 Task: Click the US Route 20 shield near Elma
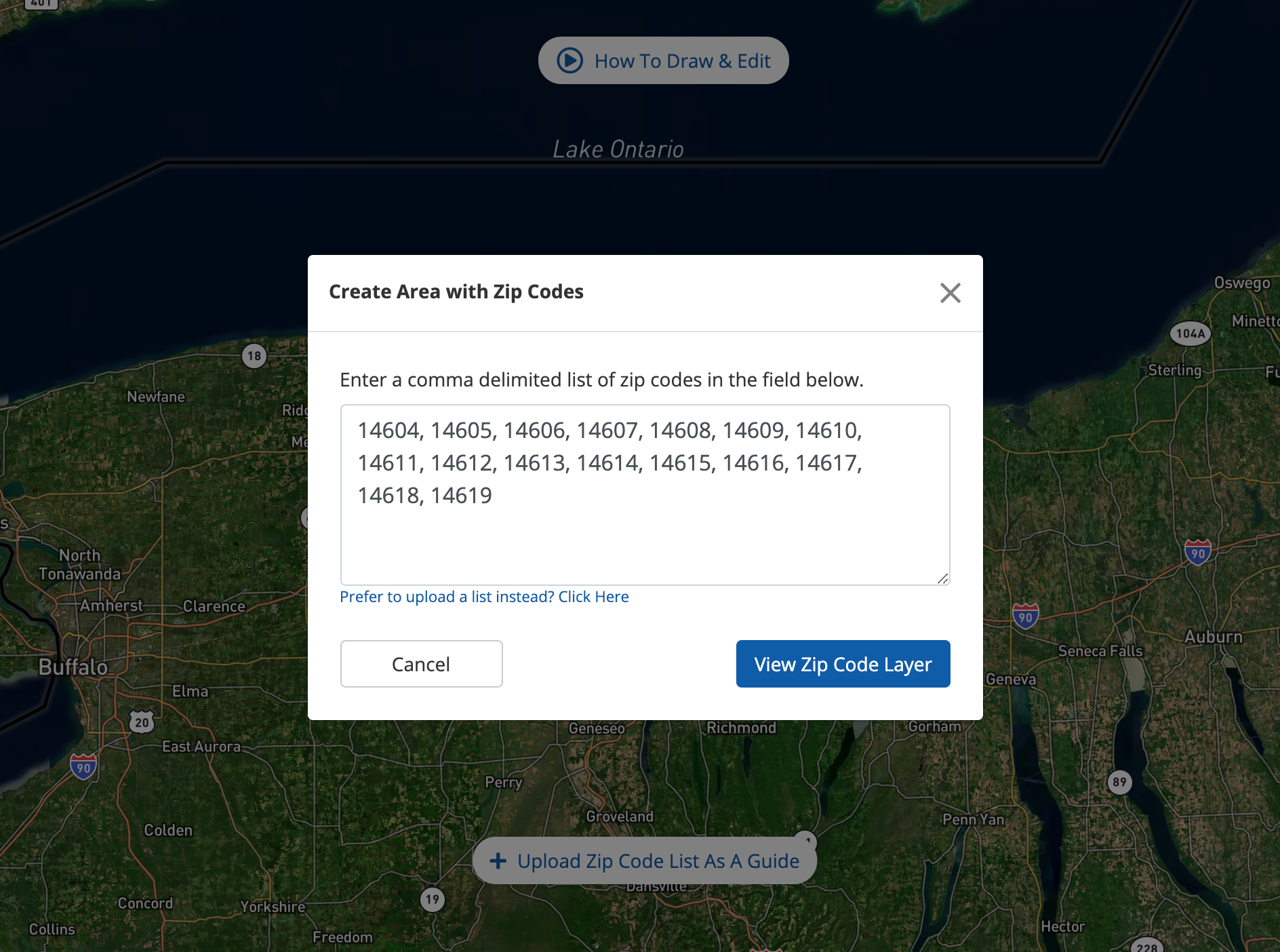[142, 722]
